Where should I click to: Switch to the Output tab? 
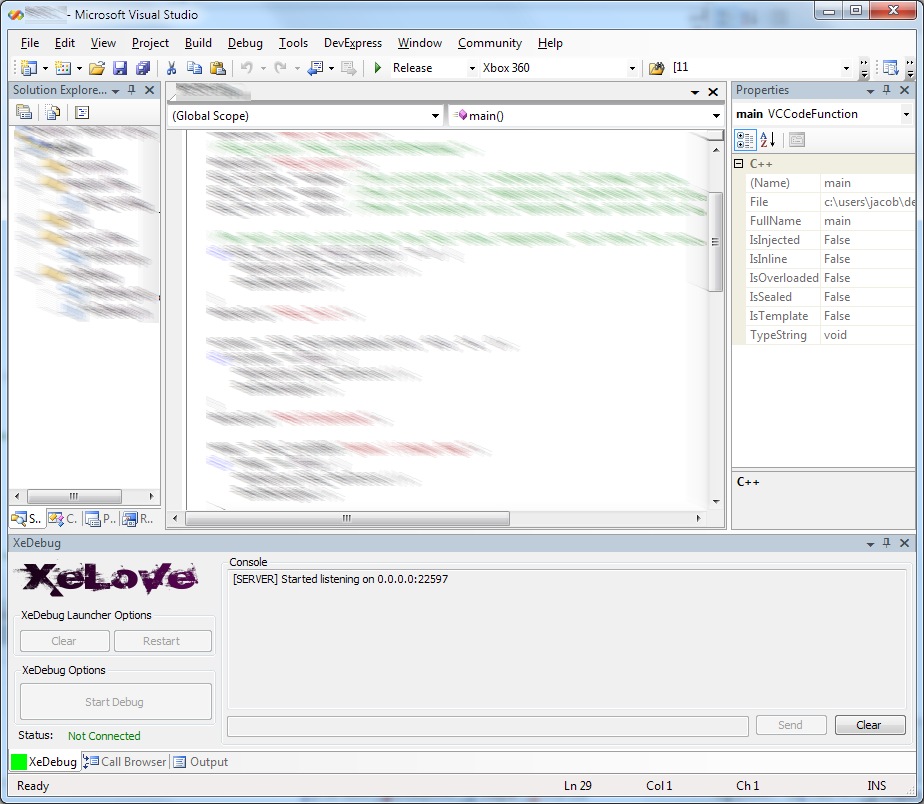tap(201, 762)
